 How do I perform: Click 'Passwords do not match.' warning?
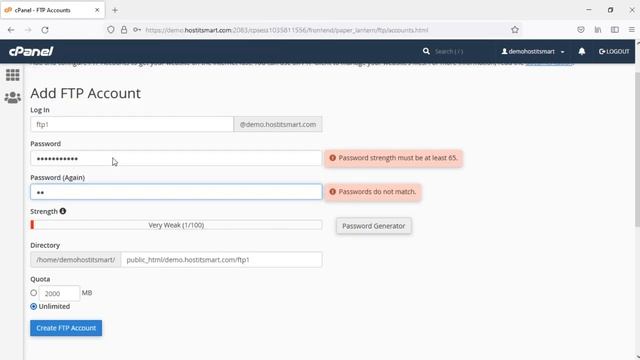[x=373, y=192]
